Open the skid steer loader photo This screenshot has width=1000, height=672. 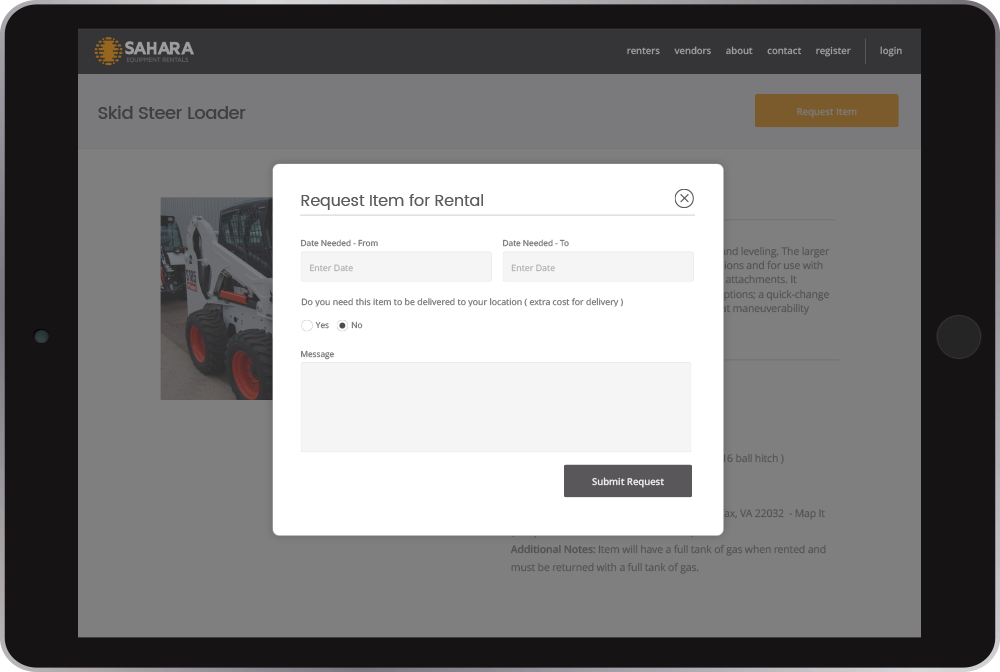point(216,298)
